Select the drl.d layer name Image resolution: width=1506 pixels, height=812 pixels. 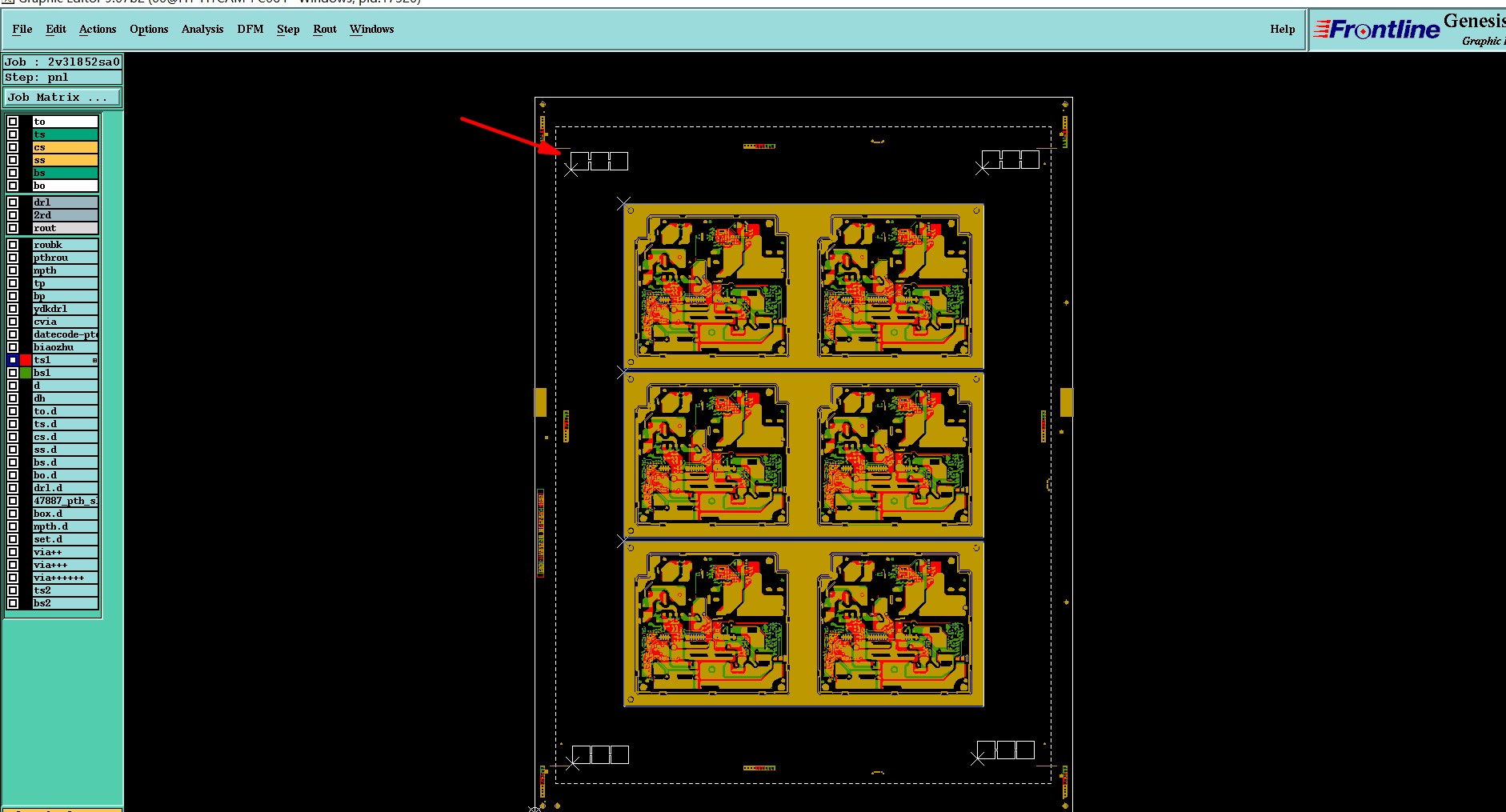point(65,488)
